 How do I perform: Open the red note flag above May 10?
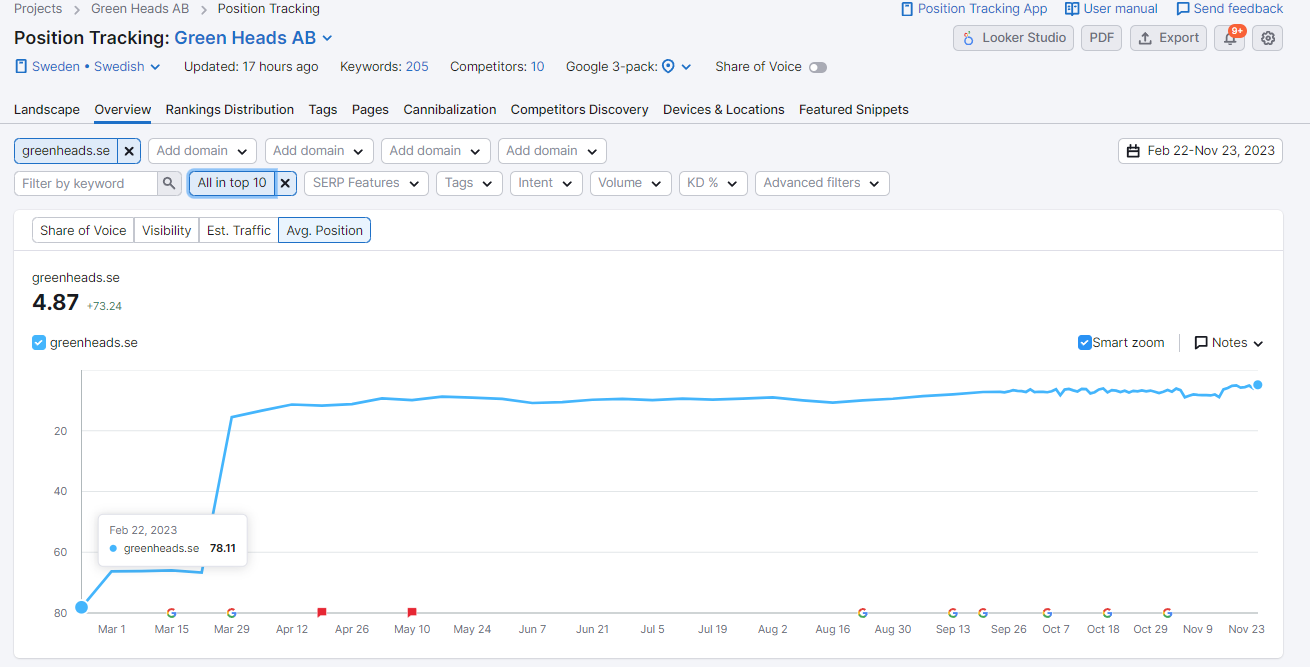point(412,612)
